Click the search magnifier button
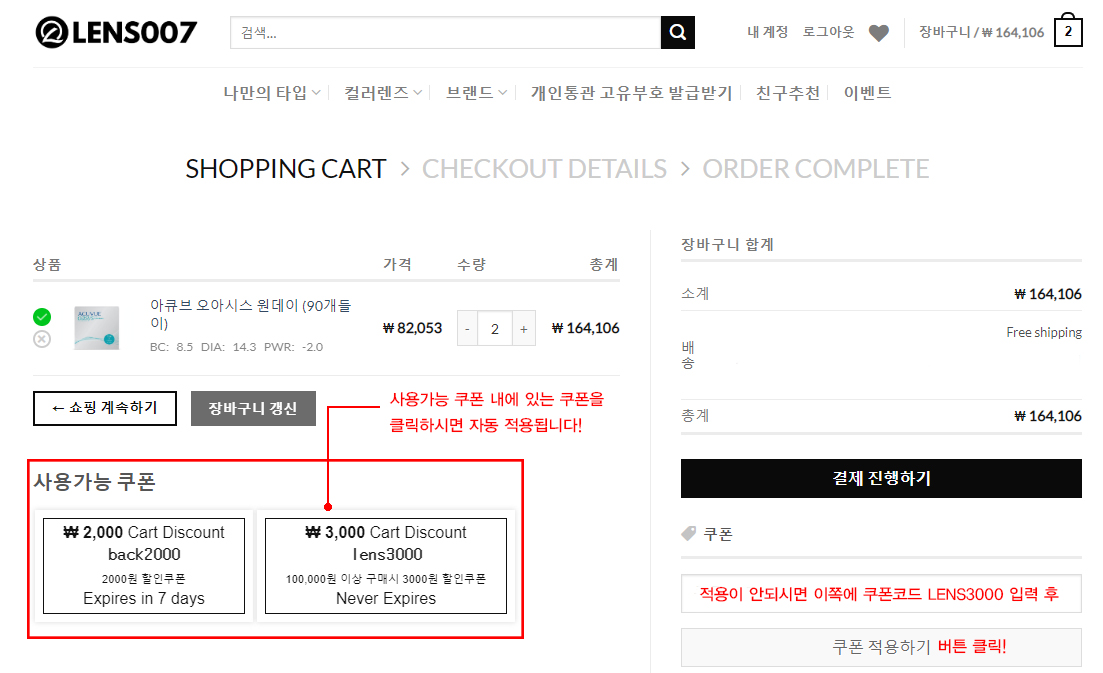 point(677,33)
